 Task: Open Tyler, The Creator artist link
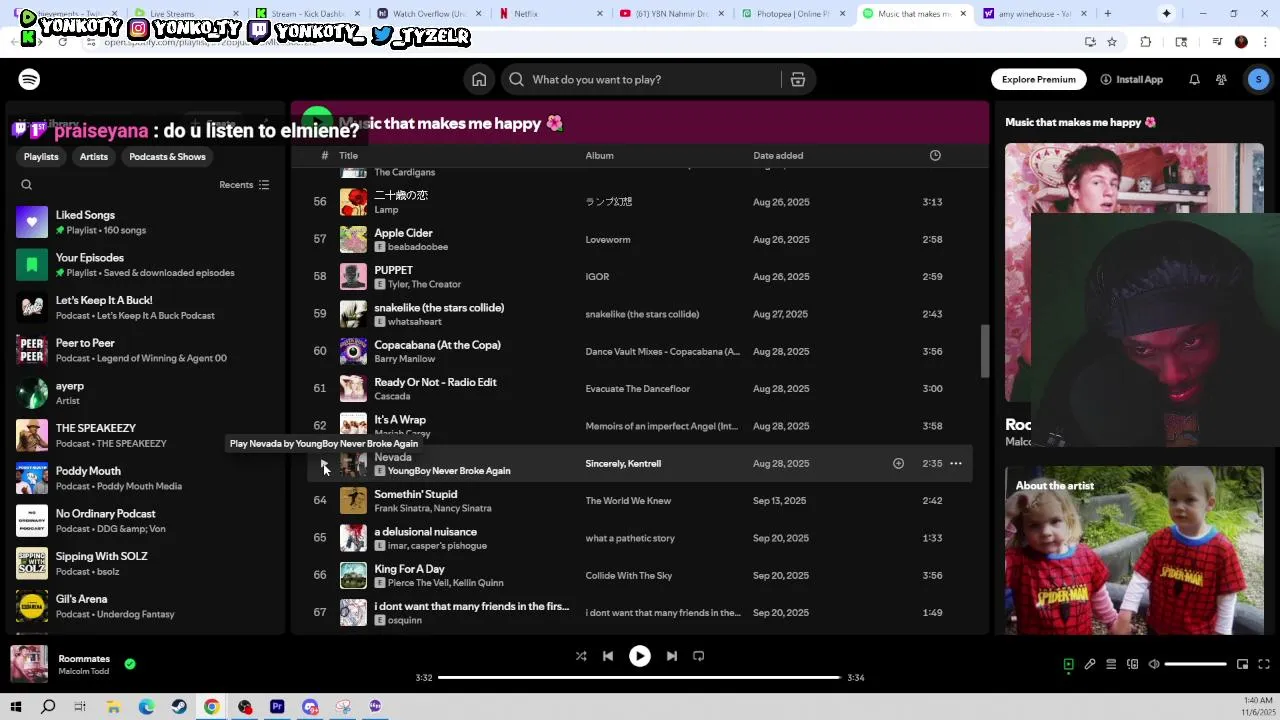point(424,284)
